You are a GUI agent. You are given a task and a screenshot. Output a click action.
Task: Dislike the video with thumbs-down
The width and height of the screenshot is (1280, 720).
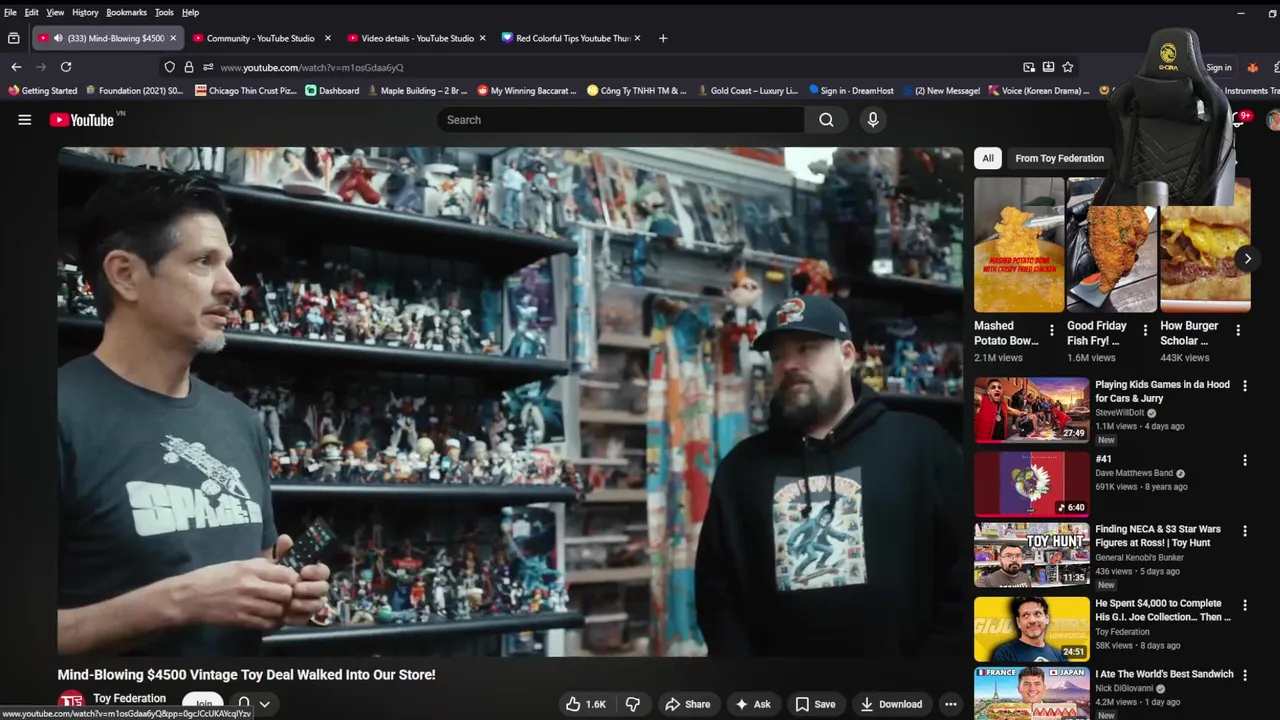coord(633,704)
